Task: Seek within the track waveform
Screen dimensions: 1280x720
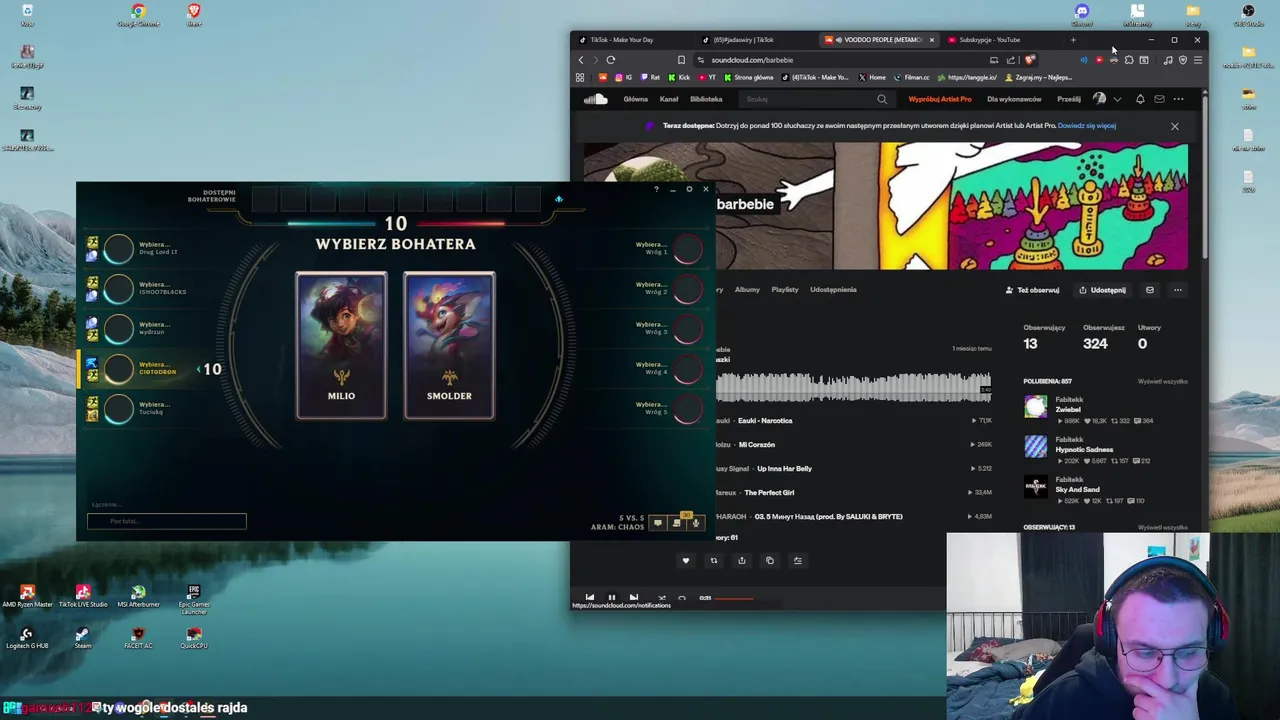Action: coord(854,386)
